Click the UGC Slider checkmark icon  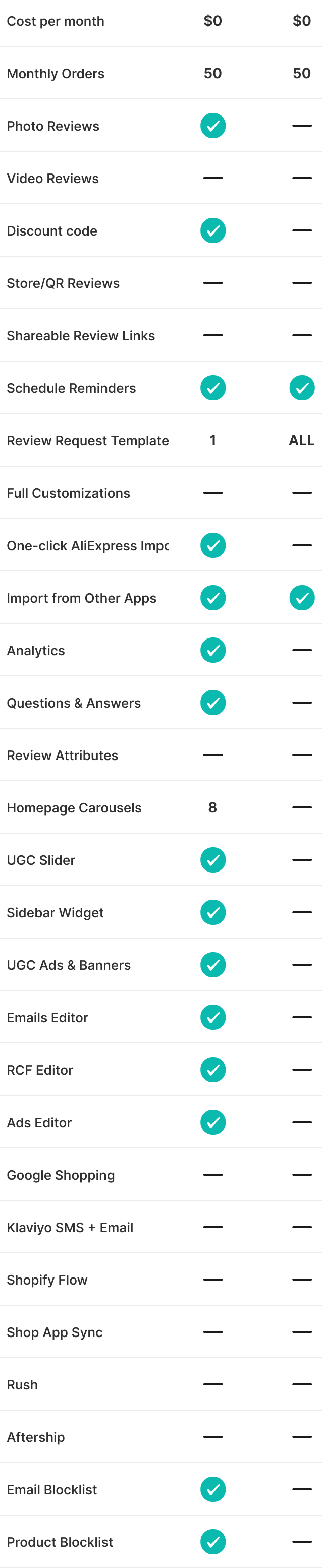click(x=213, y=859)
